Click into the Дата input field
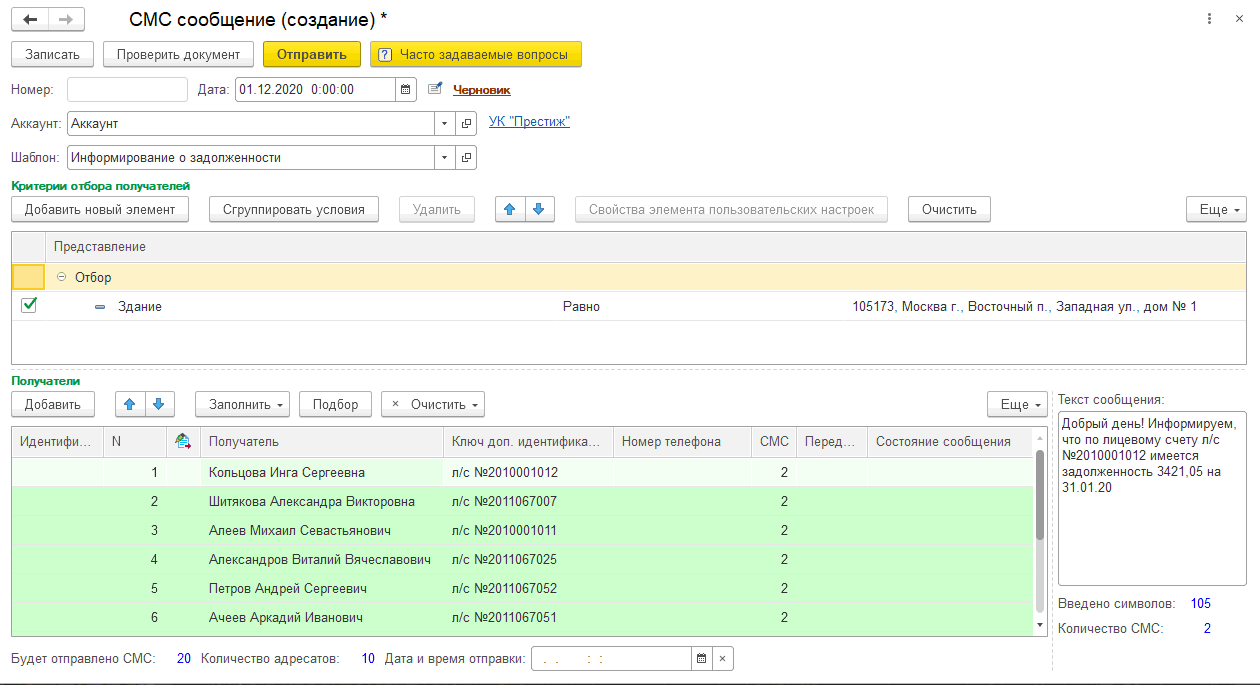Viewport: 1260px width, 685px height. 315,89
